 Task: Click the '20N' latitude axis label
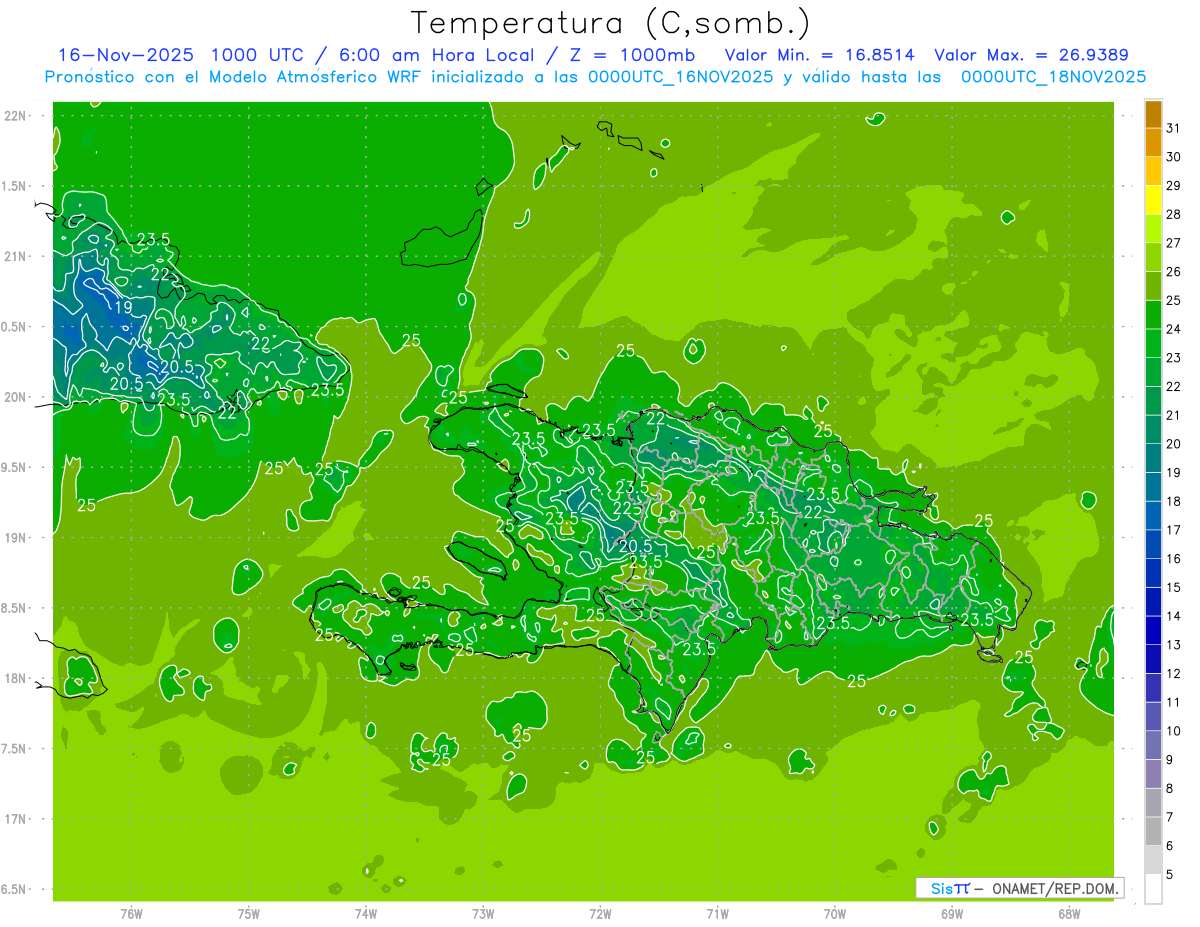[14, 397]
